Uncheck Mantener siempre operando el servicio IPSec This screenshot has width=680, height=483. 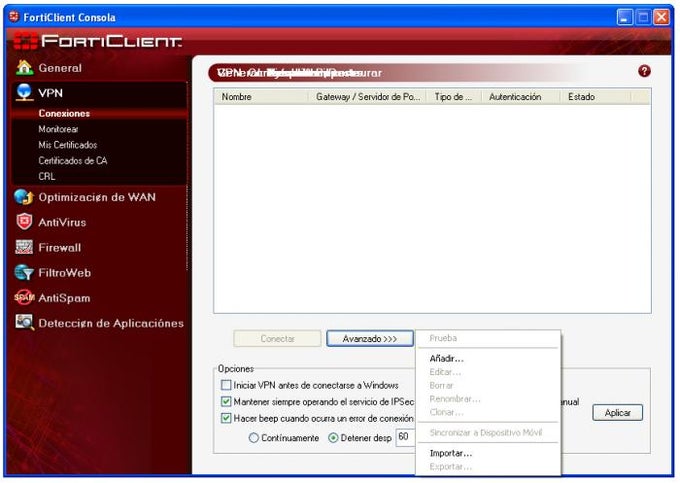pos(226,401)
